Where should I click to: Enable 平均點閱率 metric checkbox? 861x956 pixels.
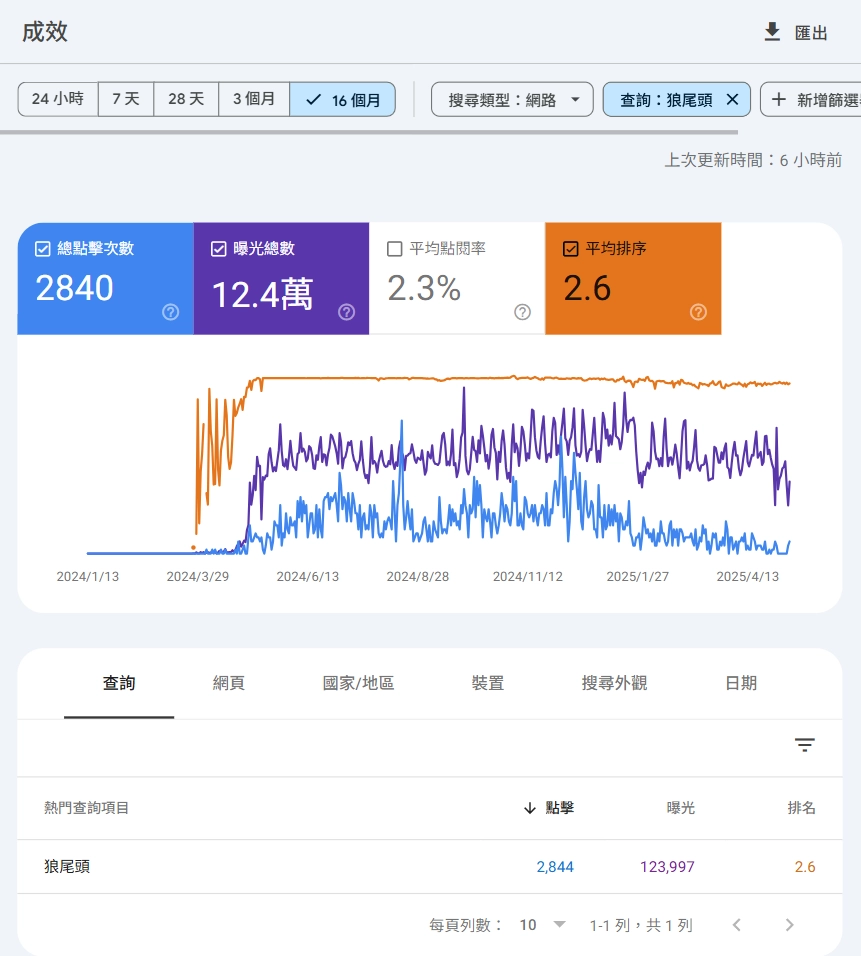(395, 249)
